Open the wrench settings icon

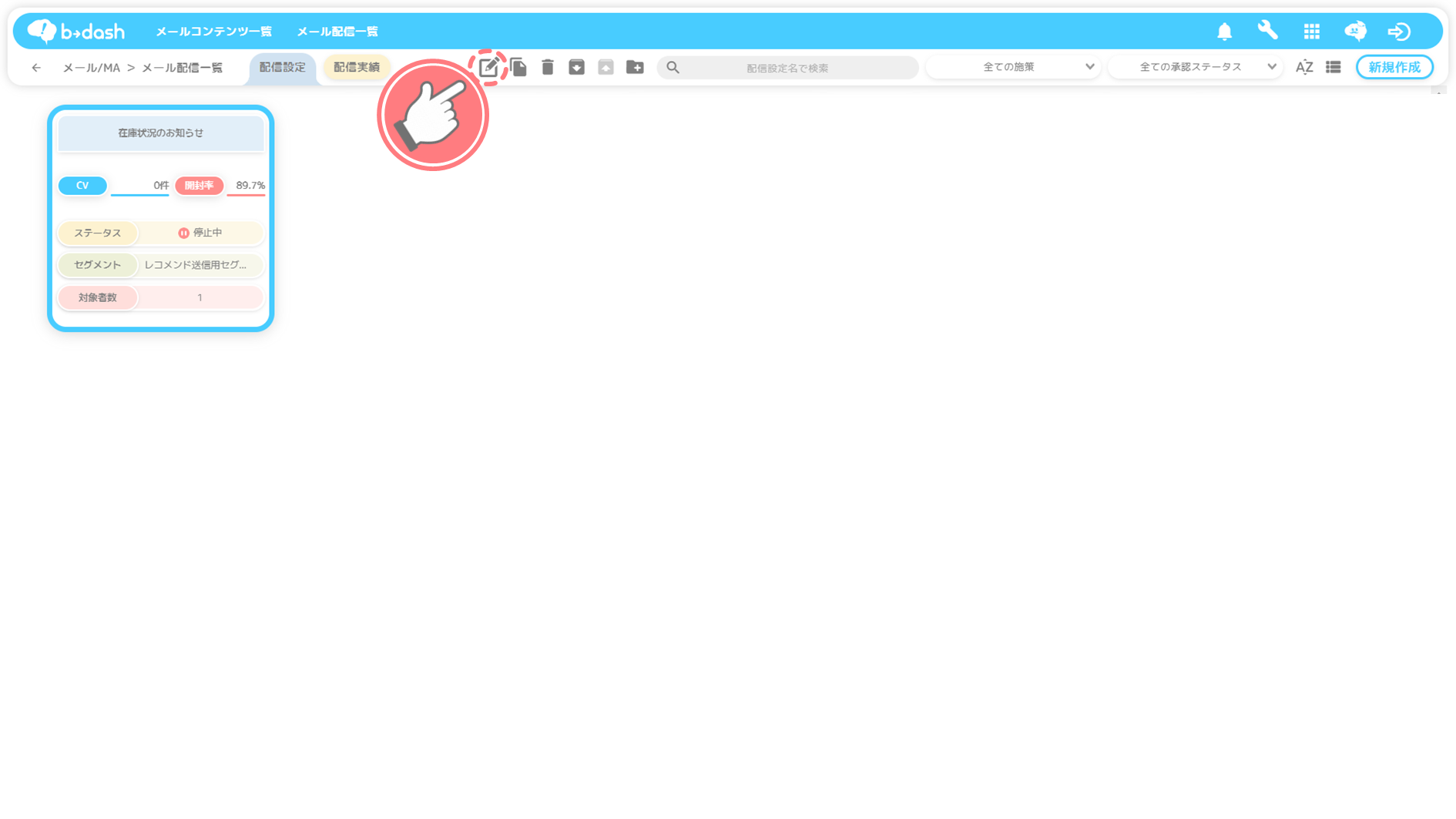coord(1268,31)
